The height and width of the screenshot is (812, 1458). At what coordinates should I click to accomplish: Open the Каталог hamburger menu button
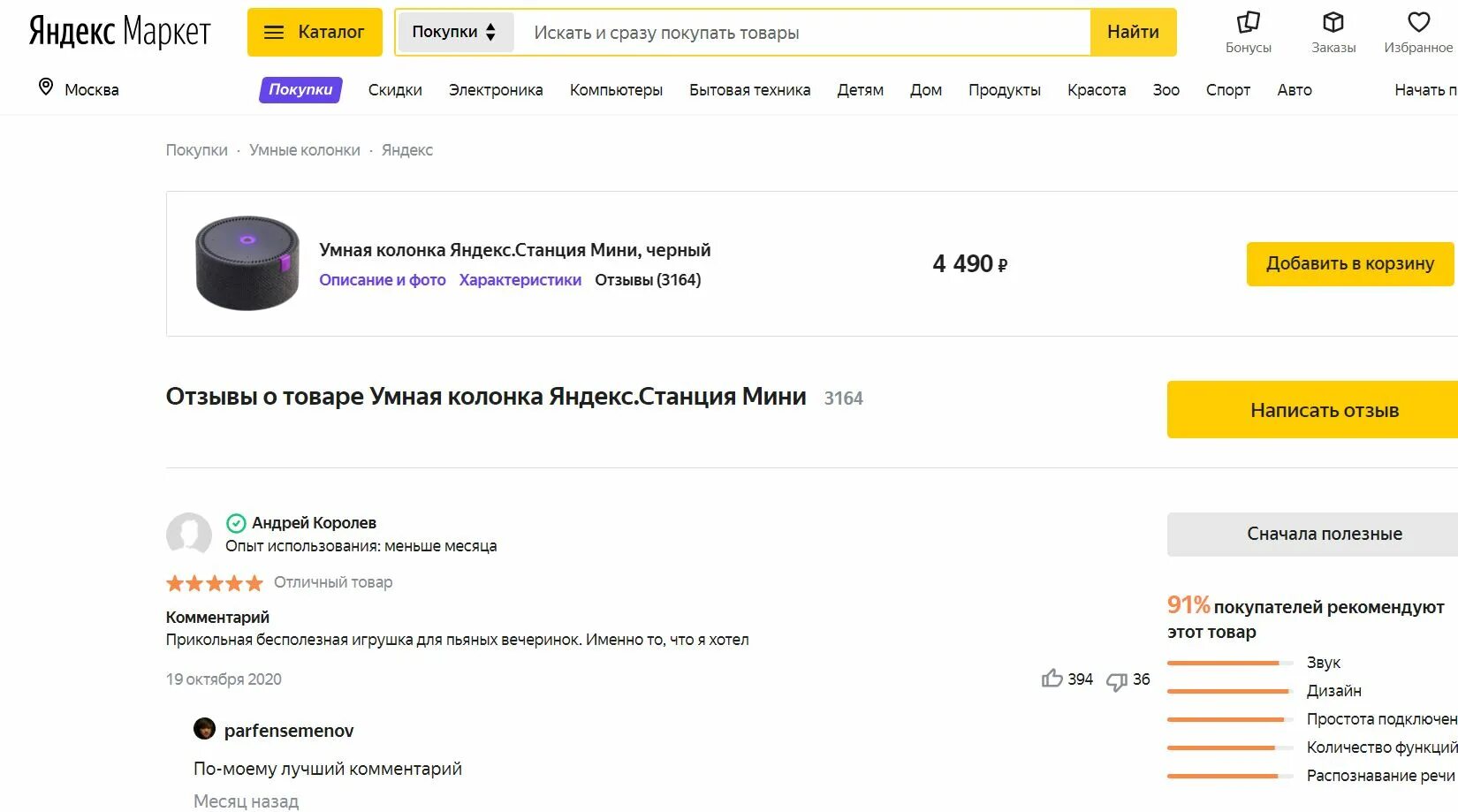tap(315, 32)
